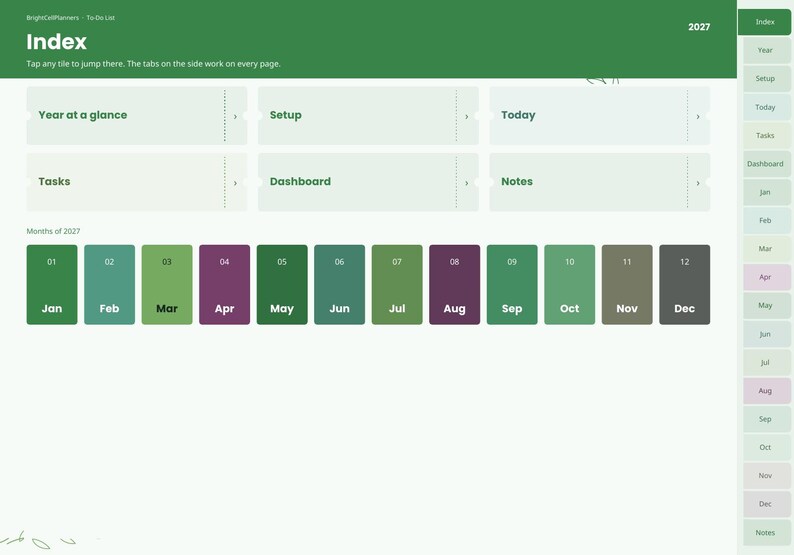The image size is (794, 555).
Task: Jump to the 12 Dec month tile
Action: coord(685,285)
